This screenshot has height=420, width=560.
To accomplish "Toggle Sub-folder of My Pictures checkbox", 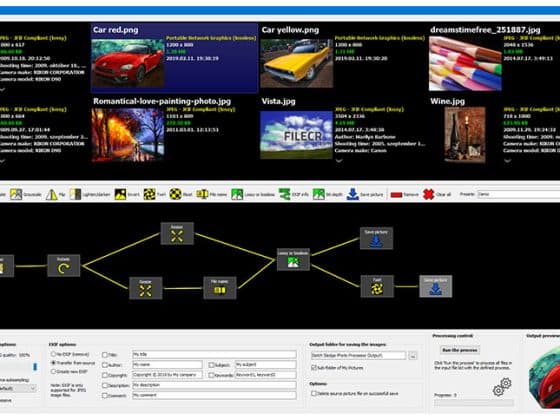I will (x=314, y=368).
